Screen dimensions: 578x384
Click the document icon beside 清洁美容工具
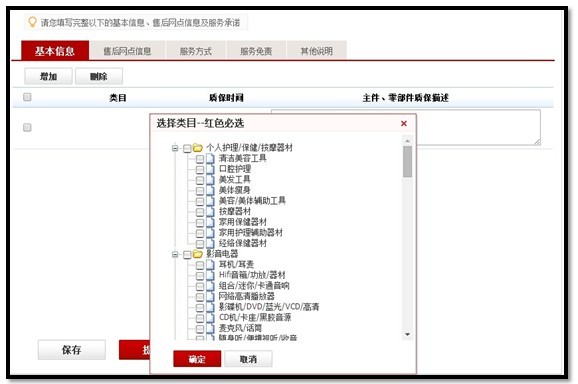[210, 158]
